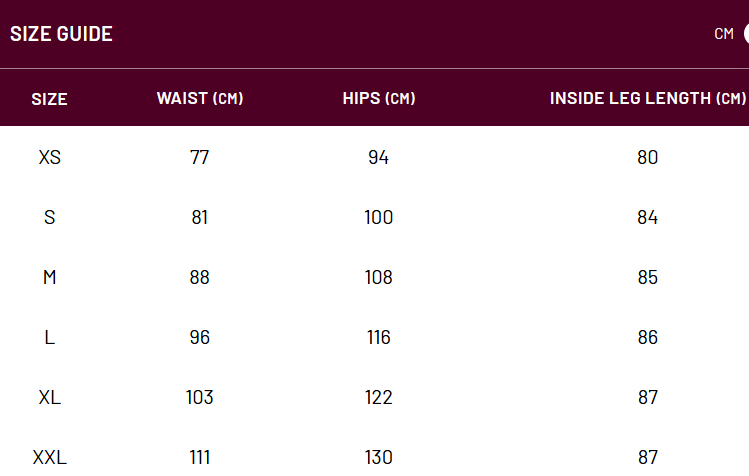This screenshot has height=476, width=749.
Task: Click the L size row label
Action: 50,337
